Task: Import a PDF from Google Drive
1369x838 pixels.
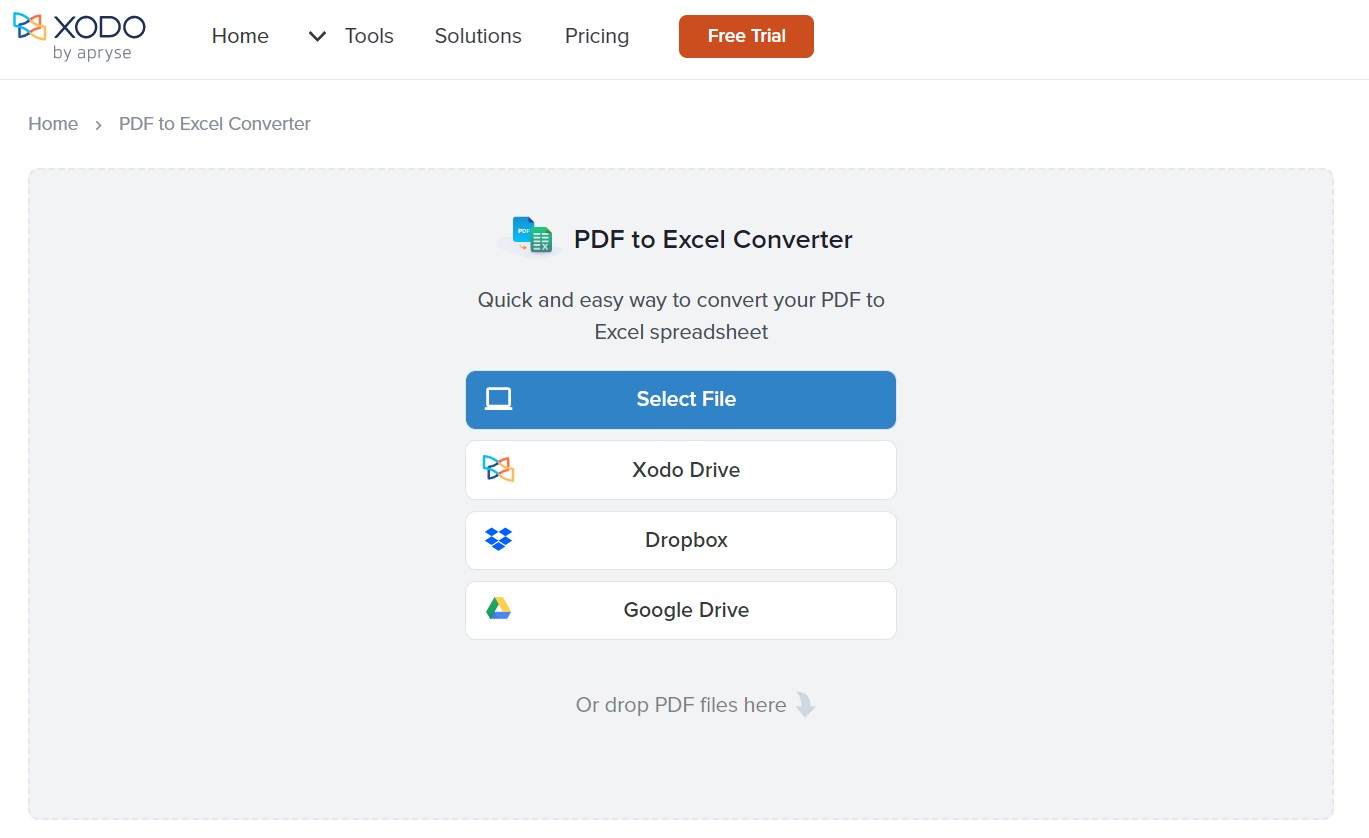Action: pyautogui.click(x=681, y=610)
